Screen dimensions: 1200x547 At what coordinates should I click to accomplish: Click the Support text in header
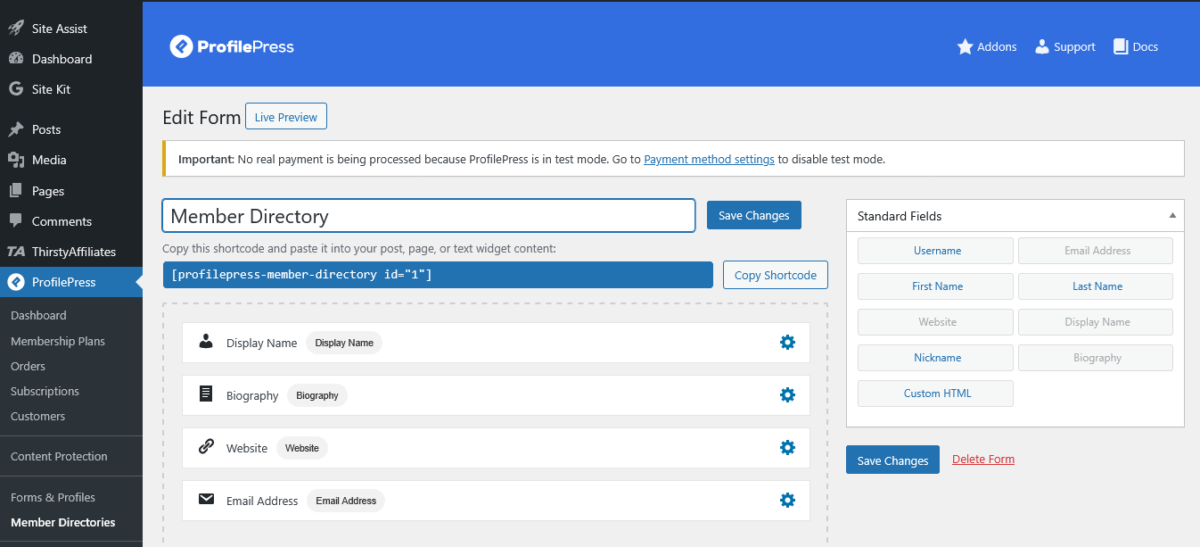(1075, 47)
